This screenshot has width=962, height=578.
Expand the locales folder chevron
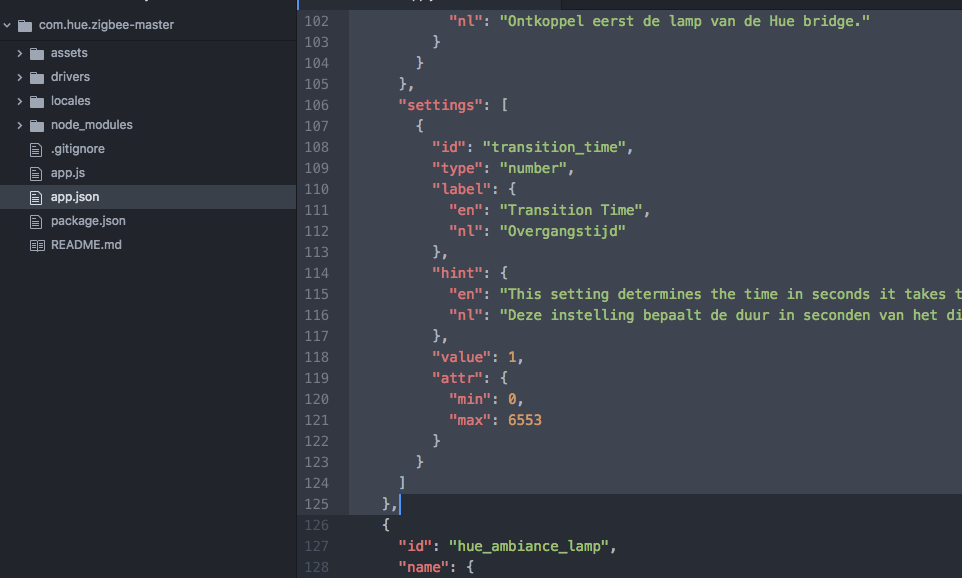(20, 101)
